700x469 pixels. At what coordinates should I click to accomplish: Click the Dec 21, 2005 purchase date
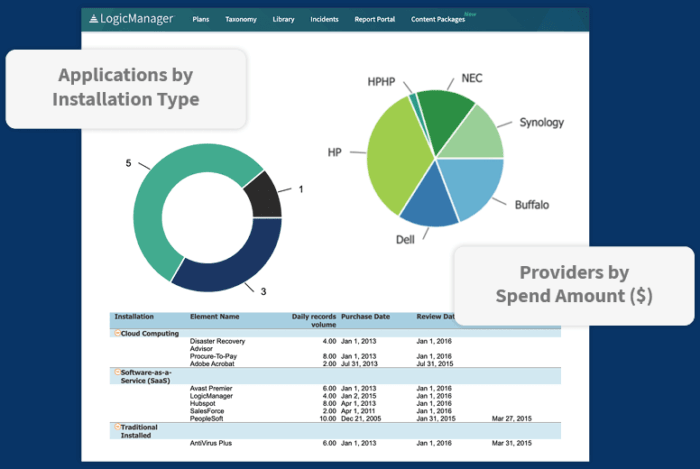361,419
